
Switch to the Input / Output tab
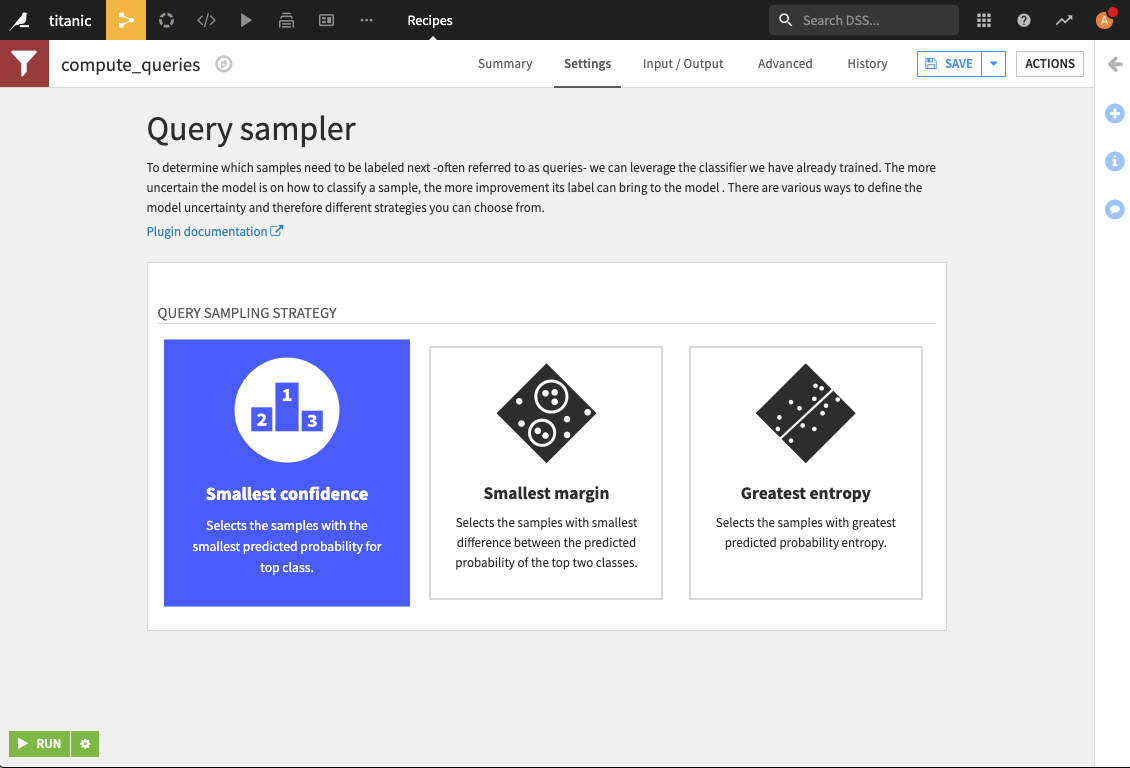682,63
